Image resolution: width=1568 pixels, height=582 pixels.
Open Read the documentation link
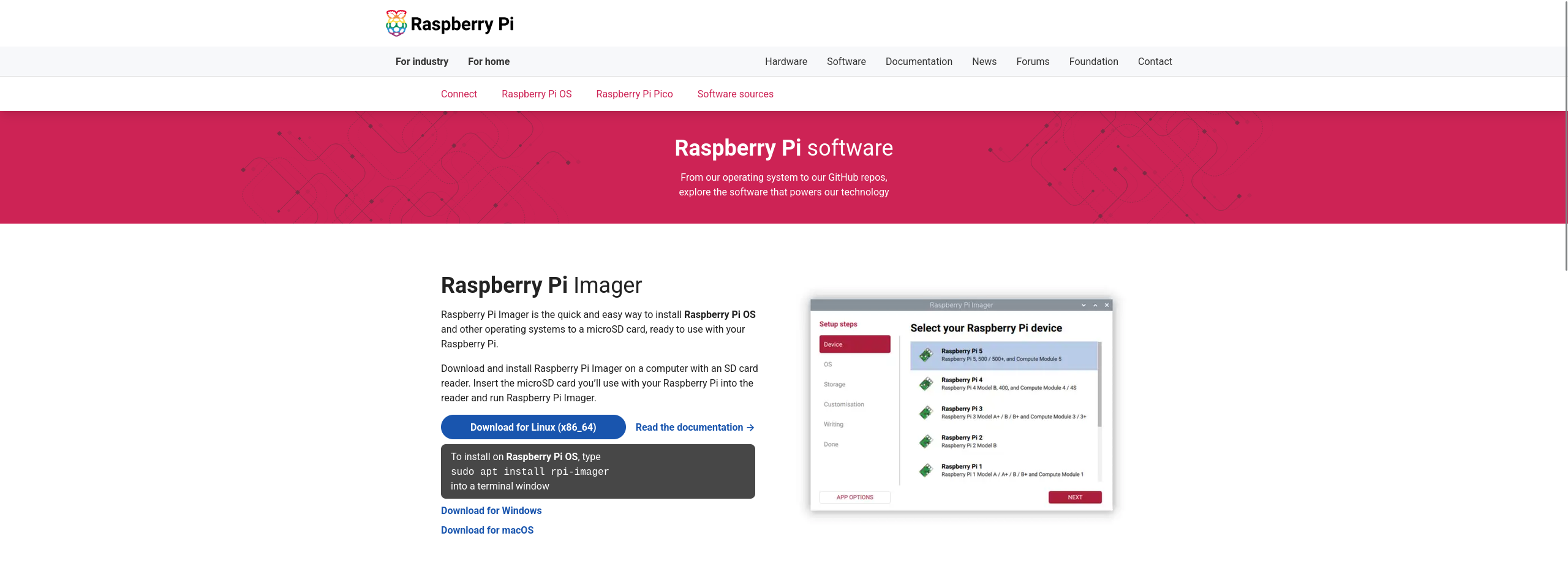pyautogui.click(x=694, y=427)
